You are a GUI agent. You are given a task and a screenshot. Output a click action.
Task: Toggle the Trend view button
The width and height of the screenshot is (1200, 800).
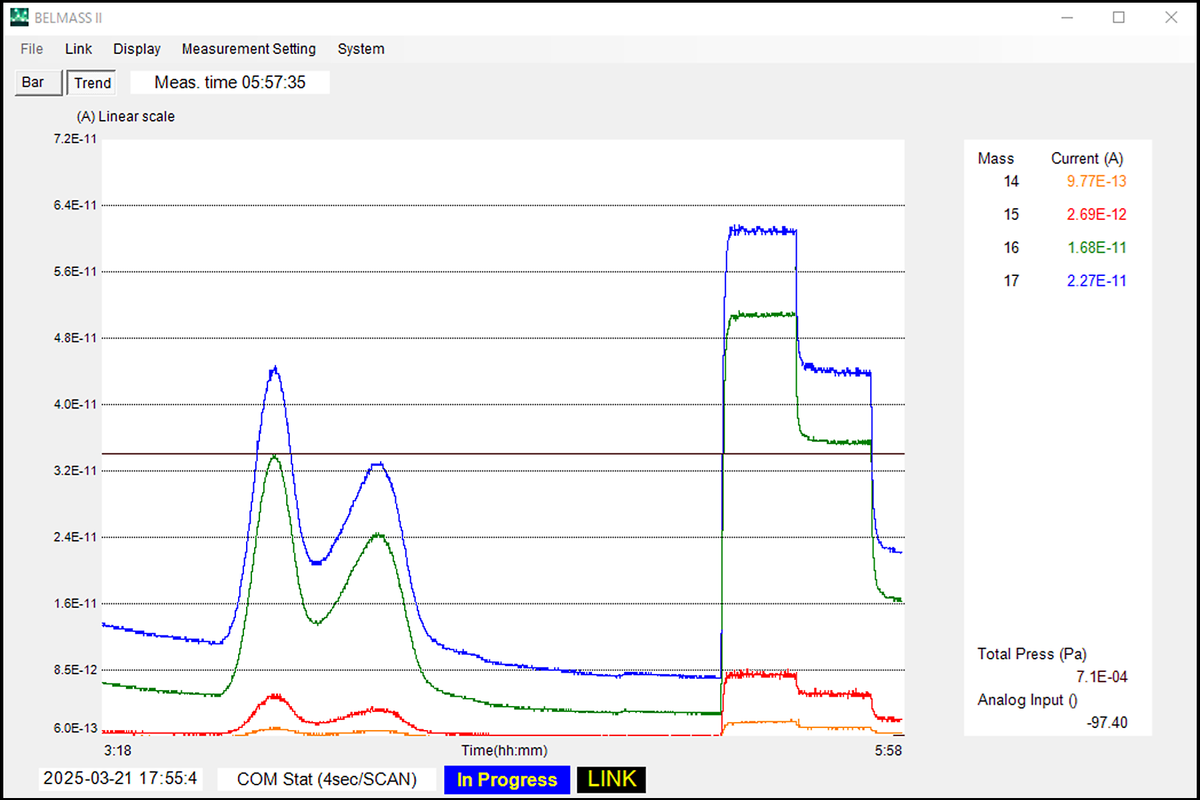92,83
